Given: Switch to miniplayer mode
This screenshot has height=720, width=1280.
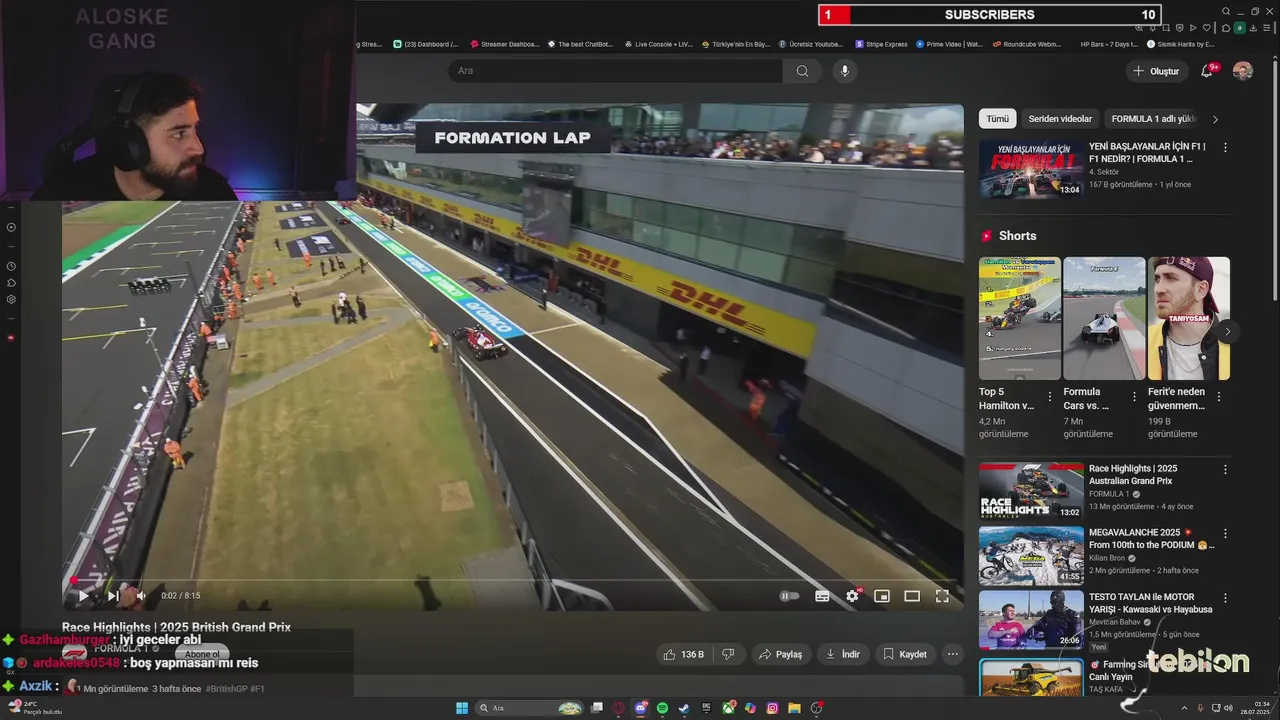Looking at the screenshot, I should coord(882,596).
